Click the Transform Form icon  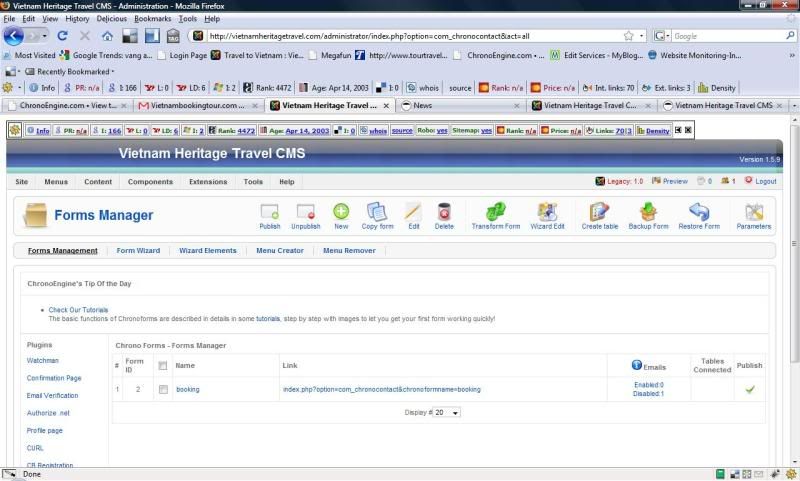[x=495, y=211]
